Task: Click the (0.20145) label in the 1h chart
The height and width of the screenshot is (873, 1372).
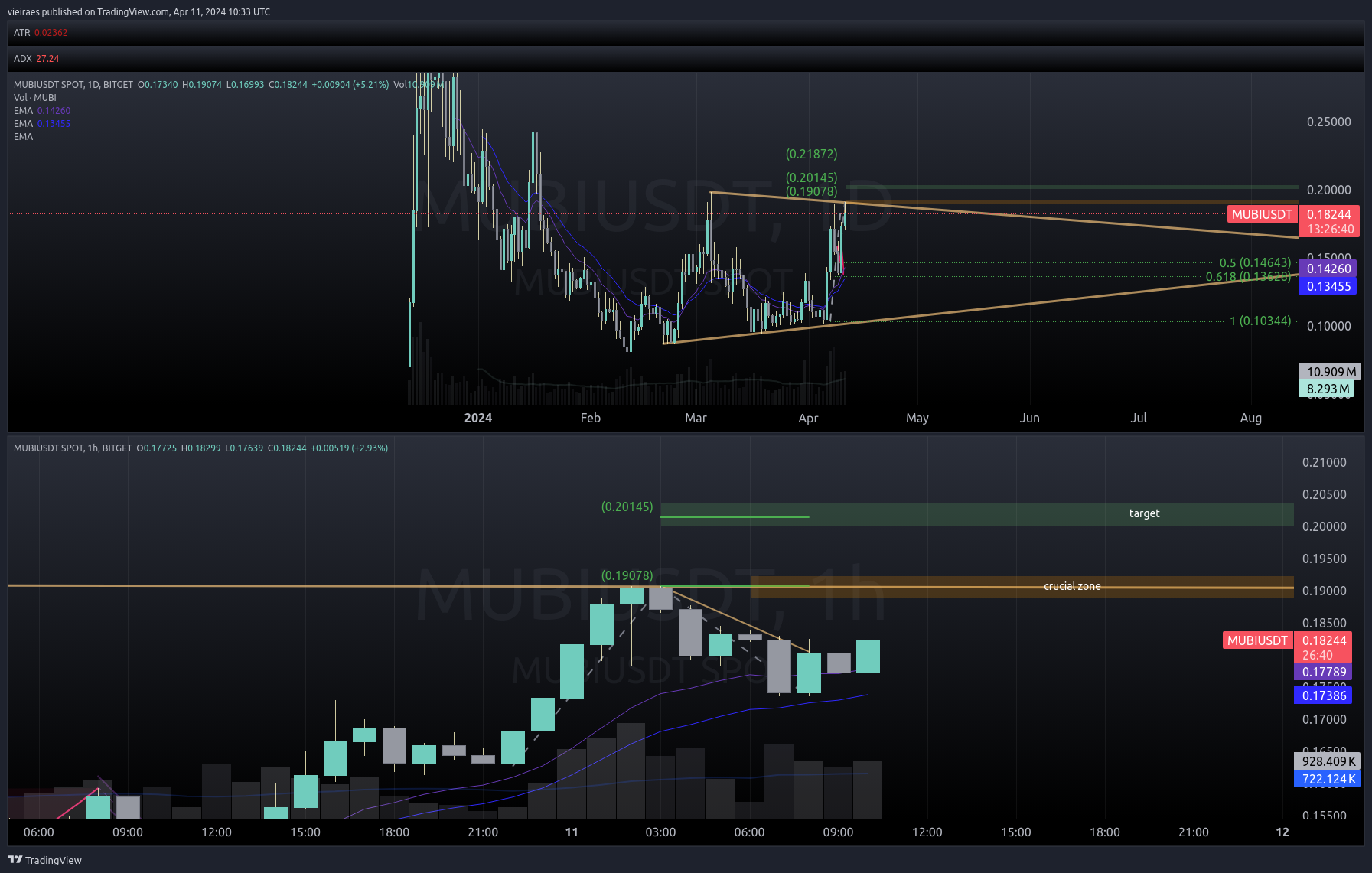Action: (x=627, y=507)
